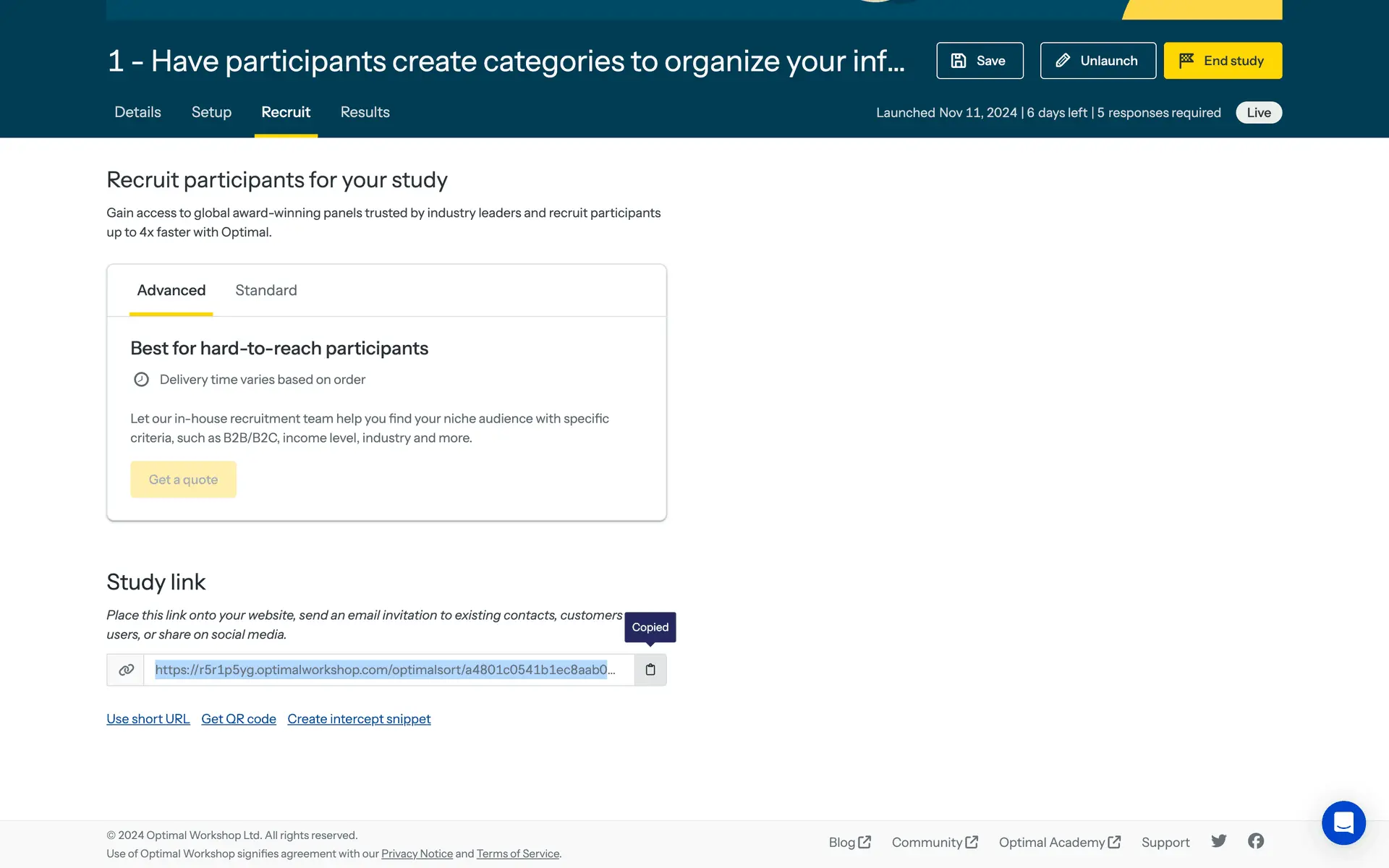The width and height of the screenshot is (1389, 868).
Task: Save the study
Action: click(x=980, y=61)
